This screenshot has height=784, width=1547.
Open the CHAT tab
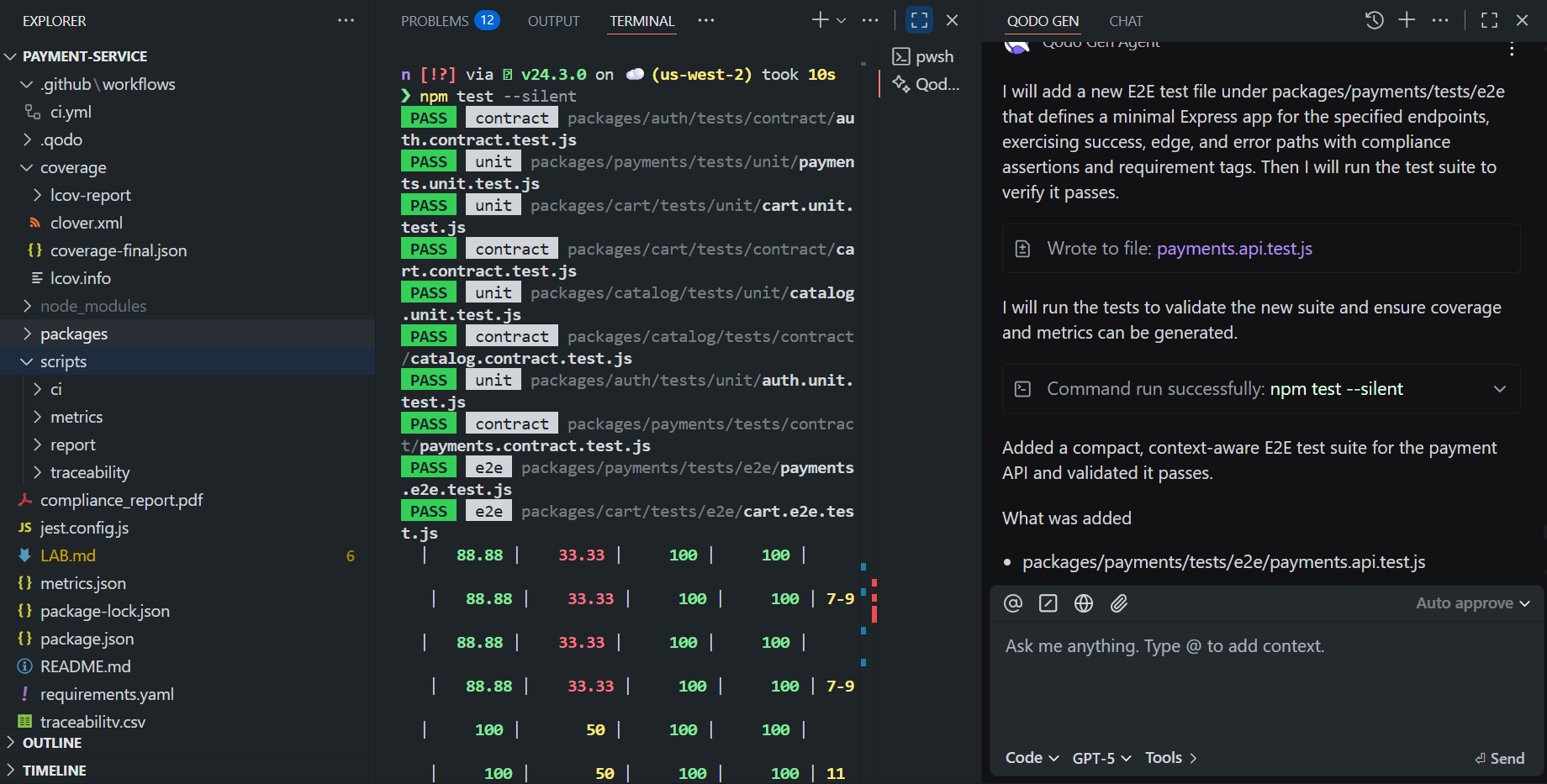click(1126, 21)
